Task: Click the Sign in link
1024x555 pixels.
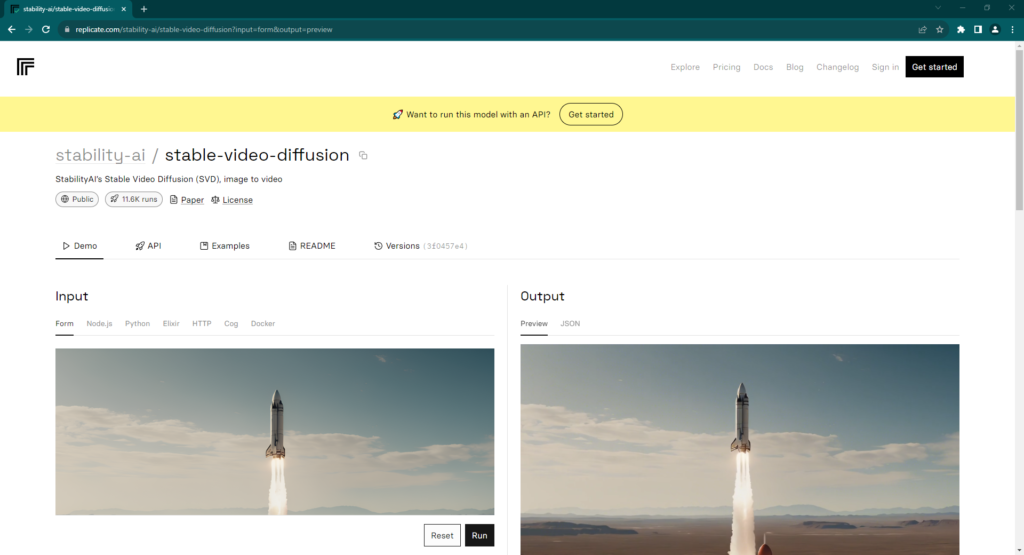Action: [x=885, y=67]
